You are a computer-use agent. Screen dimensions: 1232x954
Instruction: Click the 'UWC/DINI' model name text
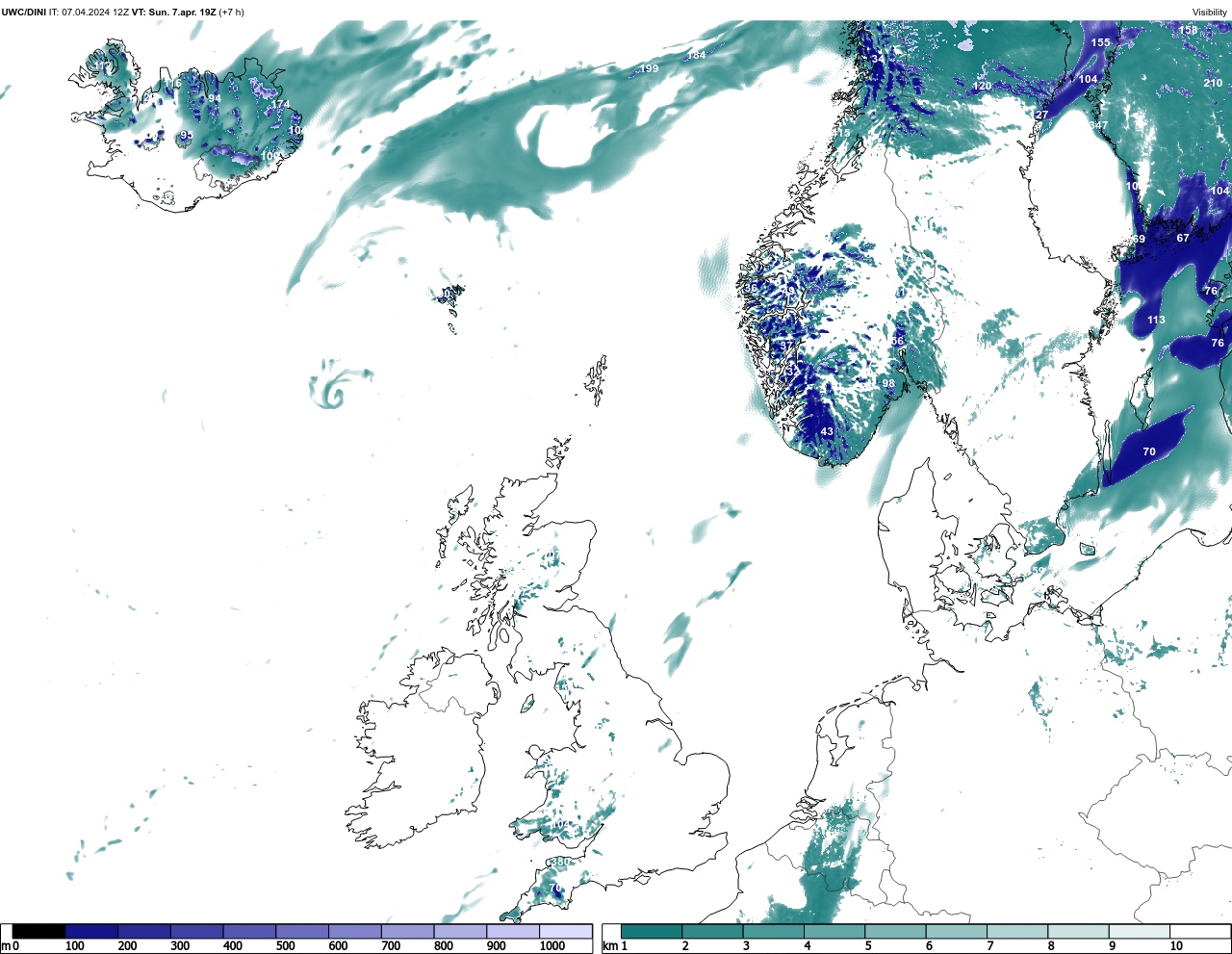tap(23, 12)
